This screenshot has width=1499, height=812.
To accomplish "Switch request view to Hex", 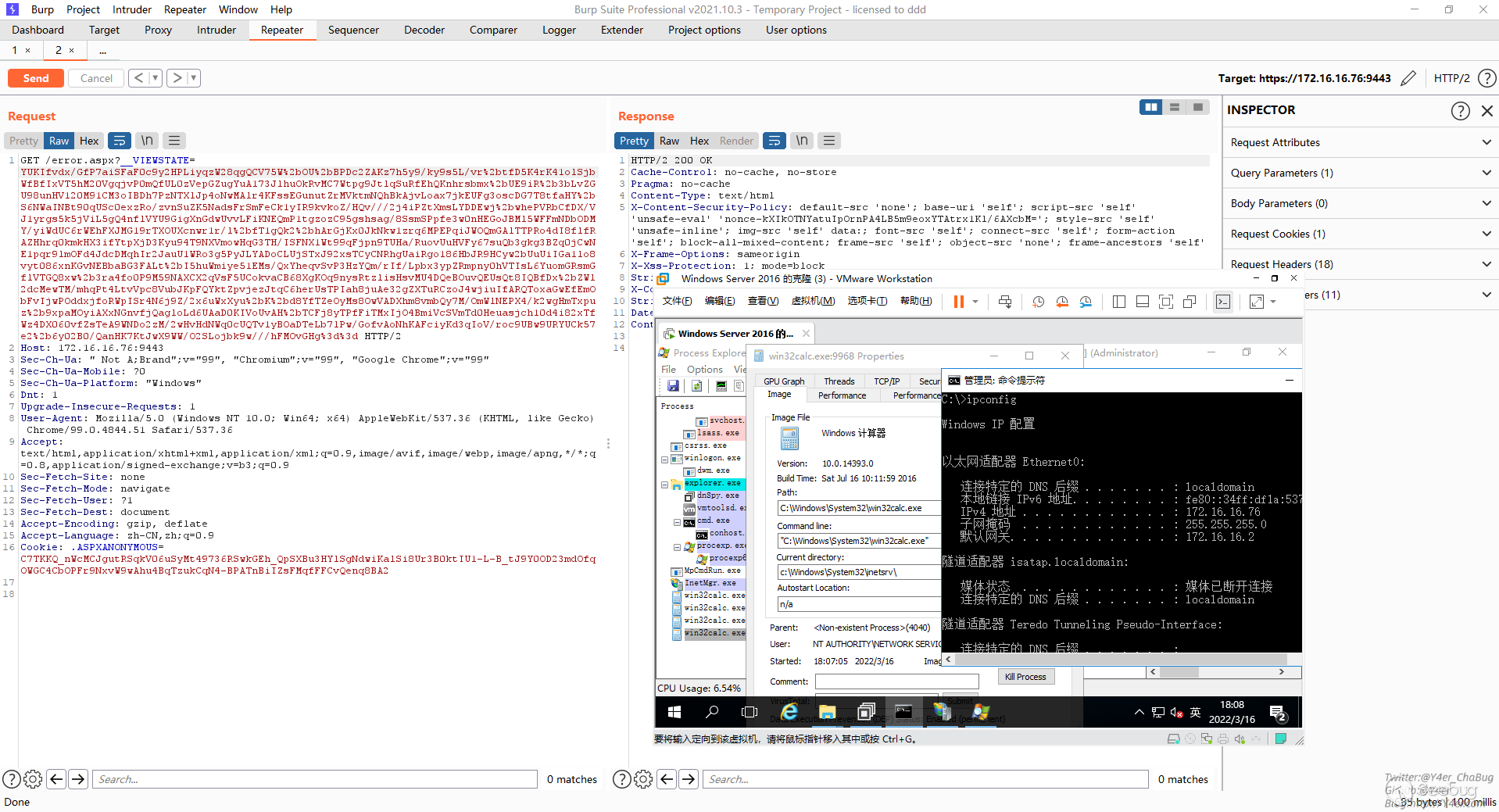I will click(x=89, y=141).
